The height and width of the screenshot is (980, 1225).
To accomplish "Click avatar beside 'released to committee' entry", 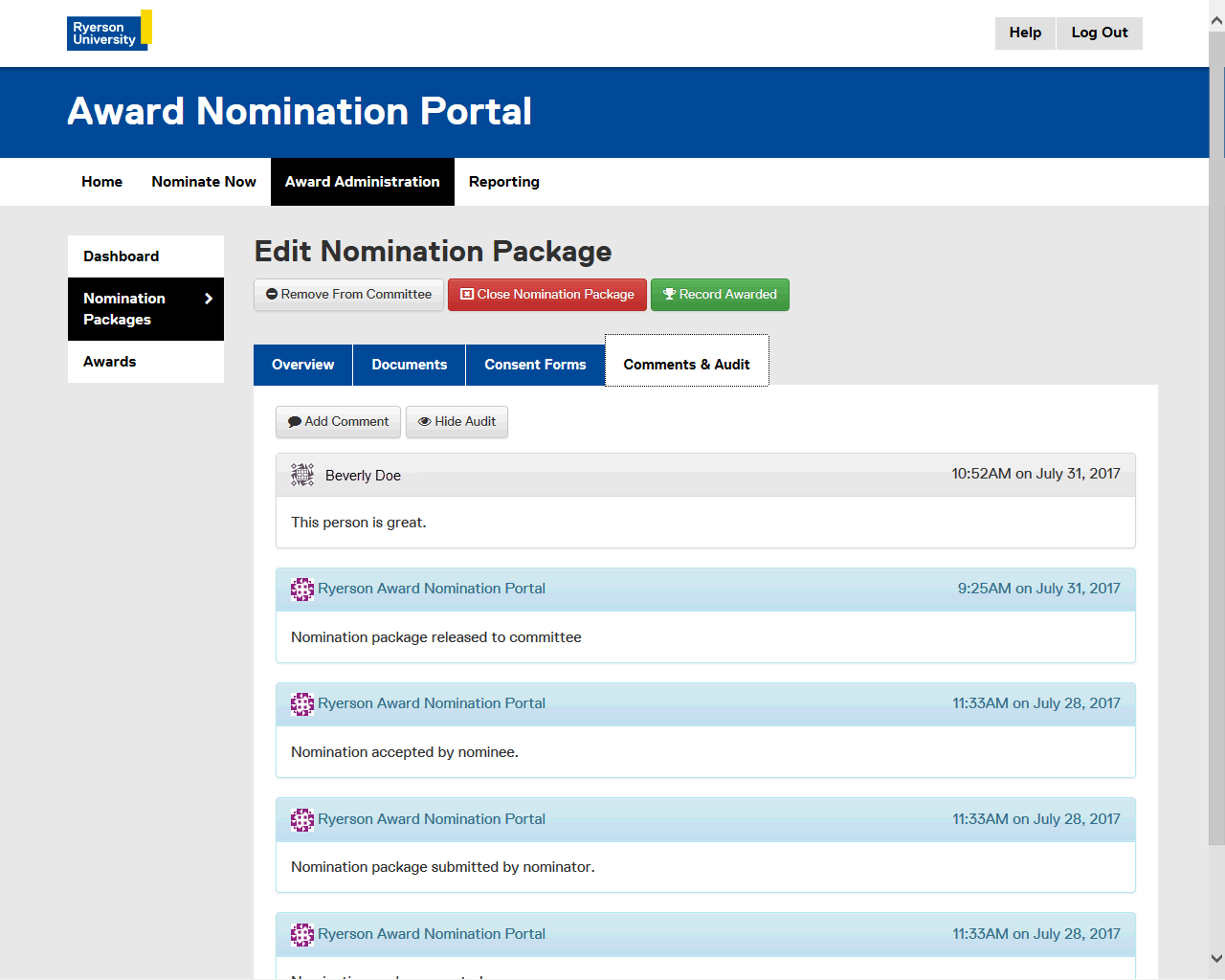I will 302,590.
